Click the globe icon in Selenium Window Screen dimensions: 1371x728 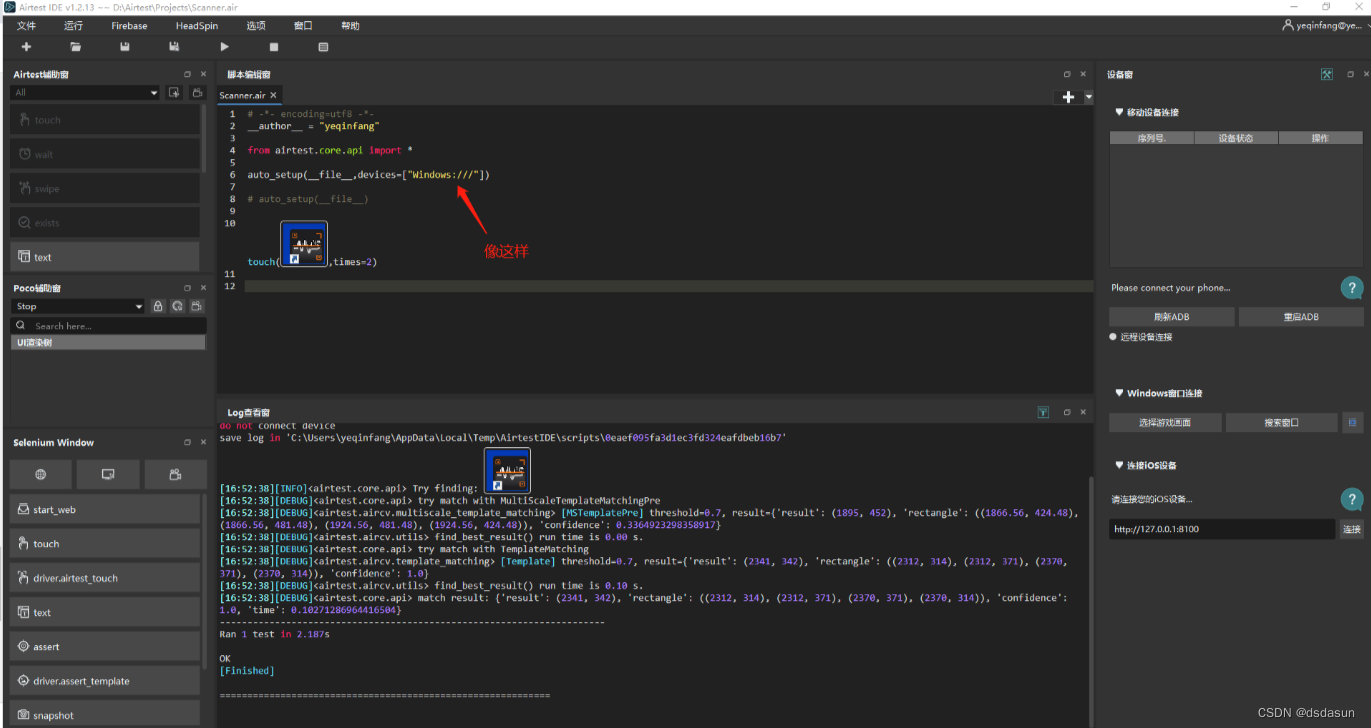[41, 474]
